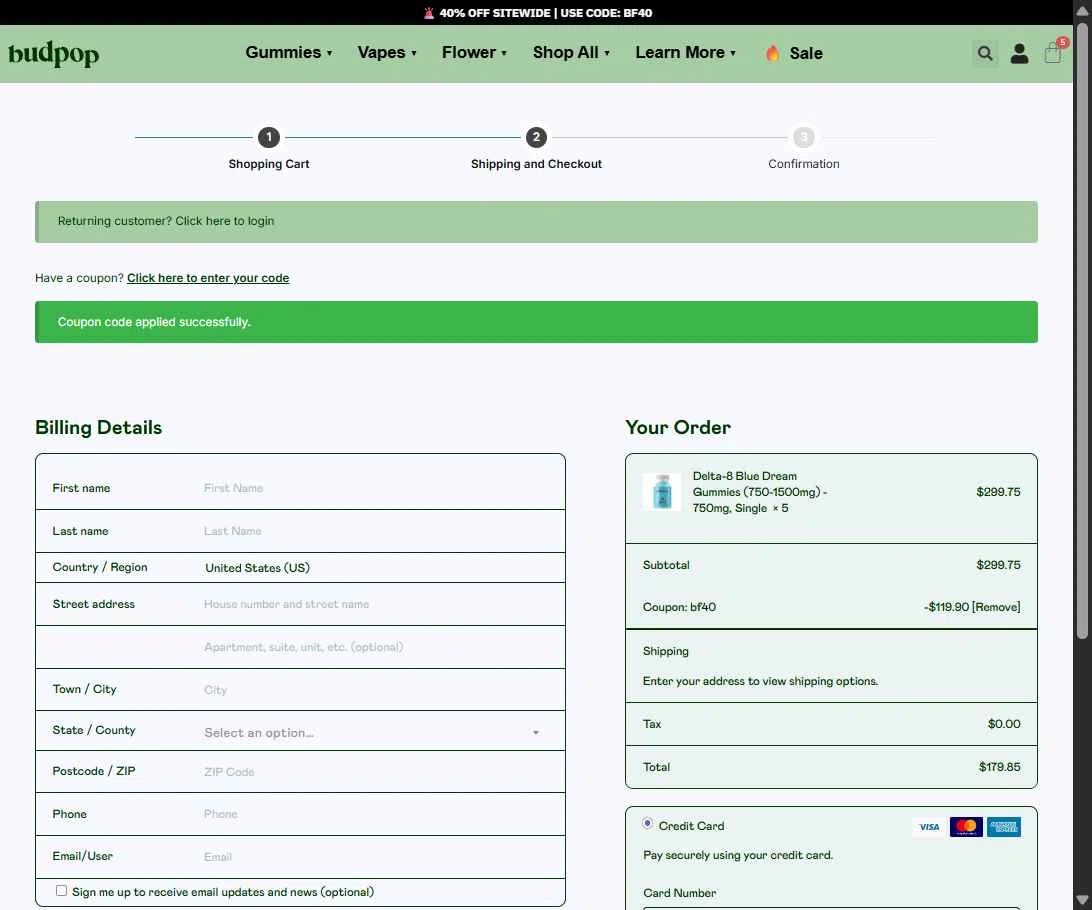Viewport: 1092px width, 910px height.
Task: Click the page vertical scrollbar thumb
Action: 1082,331
